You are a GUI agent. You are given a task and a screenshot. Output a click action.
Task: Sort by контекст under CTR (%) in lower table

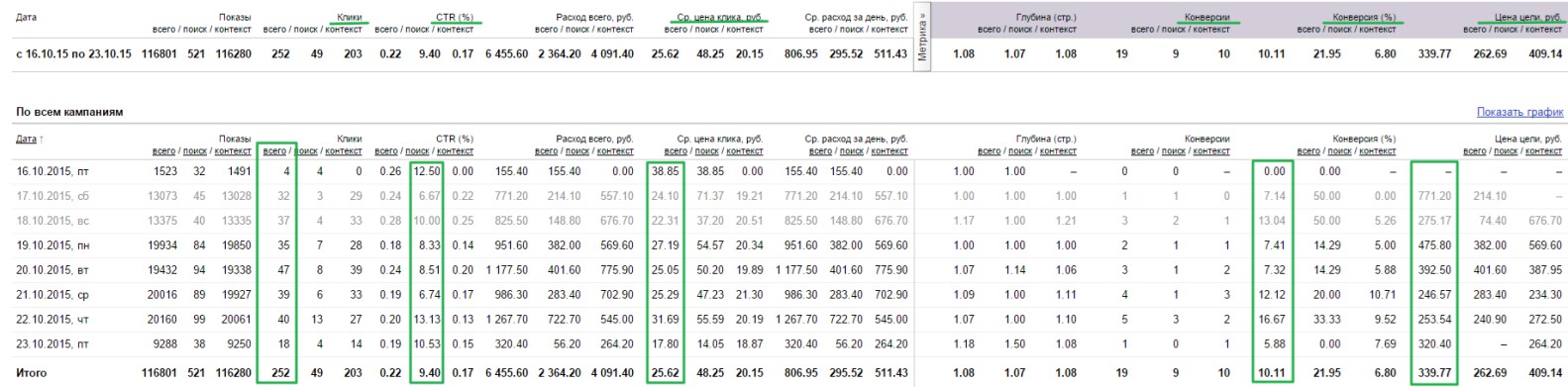(x=456, y=151)
